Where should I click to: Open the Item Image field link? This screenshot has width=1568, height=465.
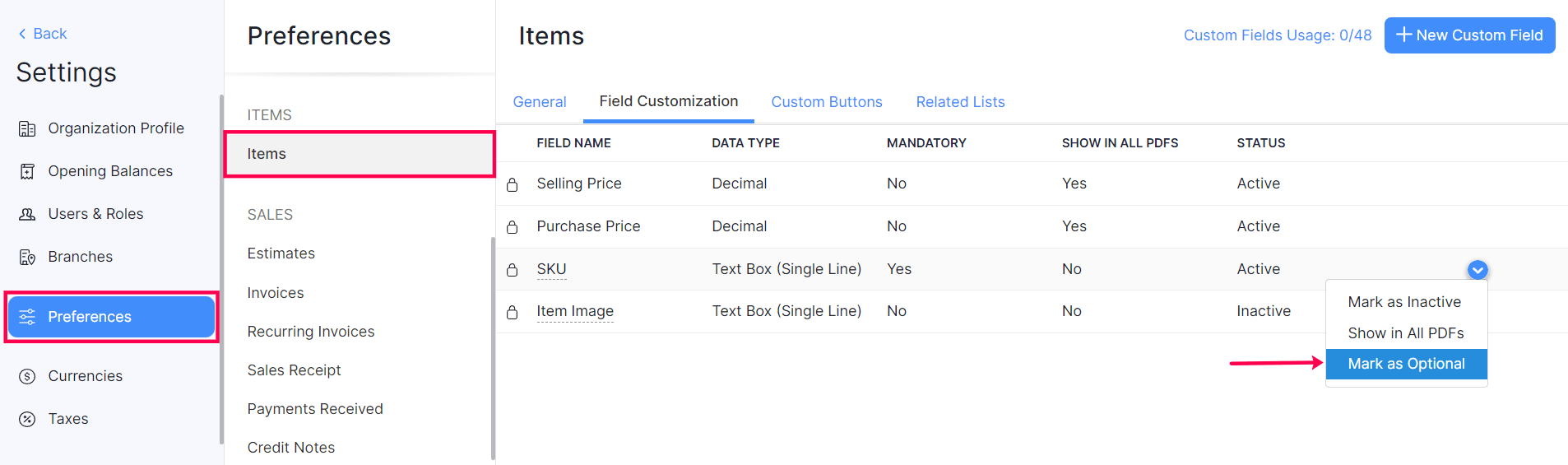pos(575,311)
